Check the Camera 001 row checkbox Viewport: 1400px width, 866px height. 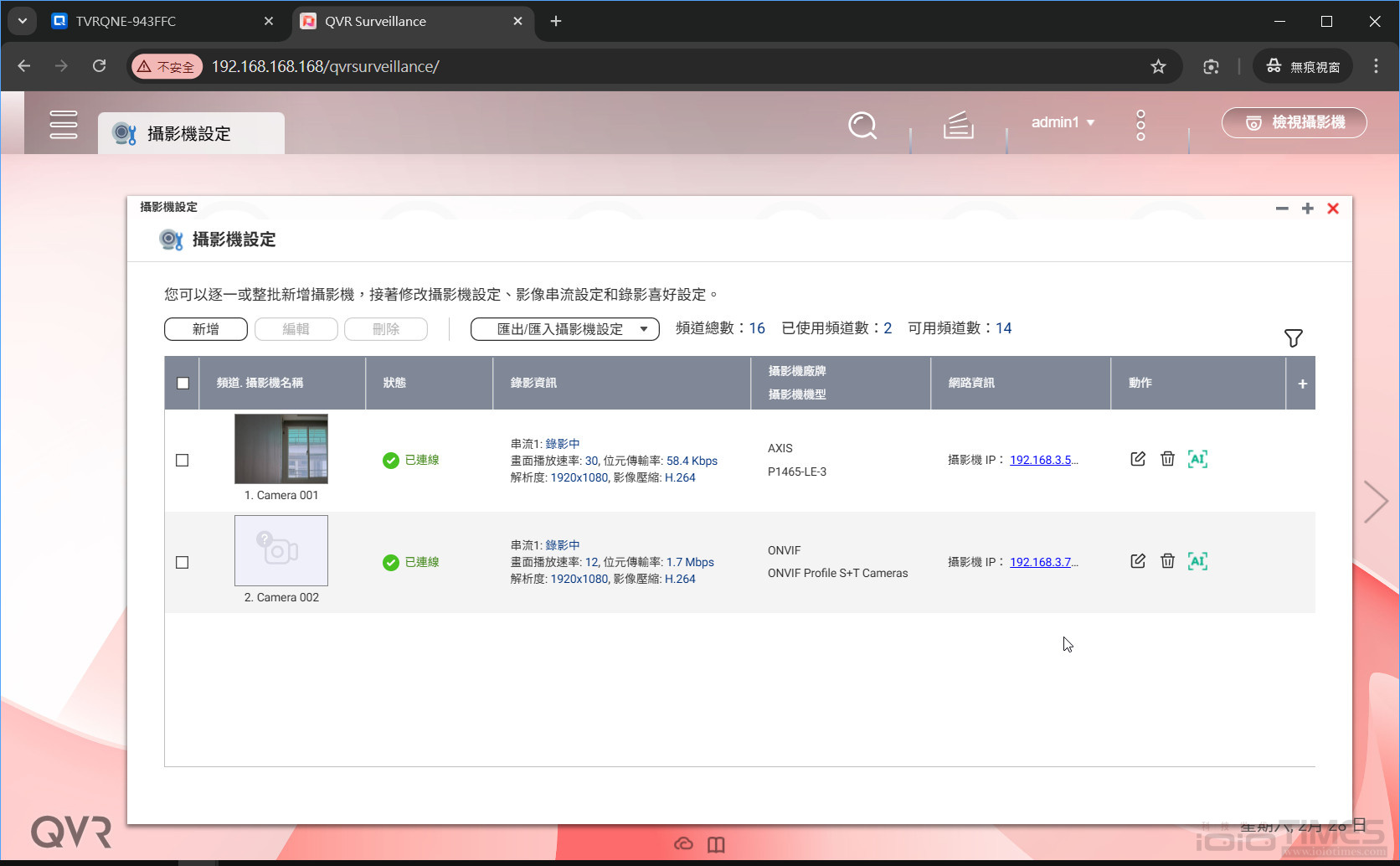coord(182,459)
